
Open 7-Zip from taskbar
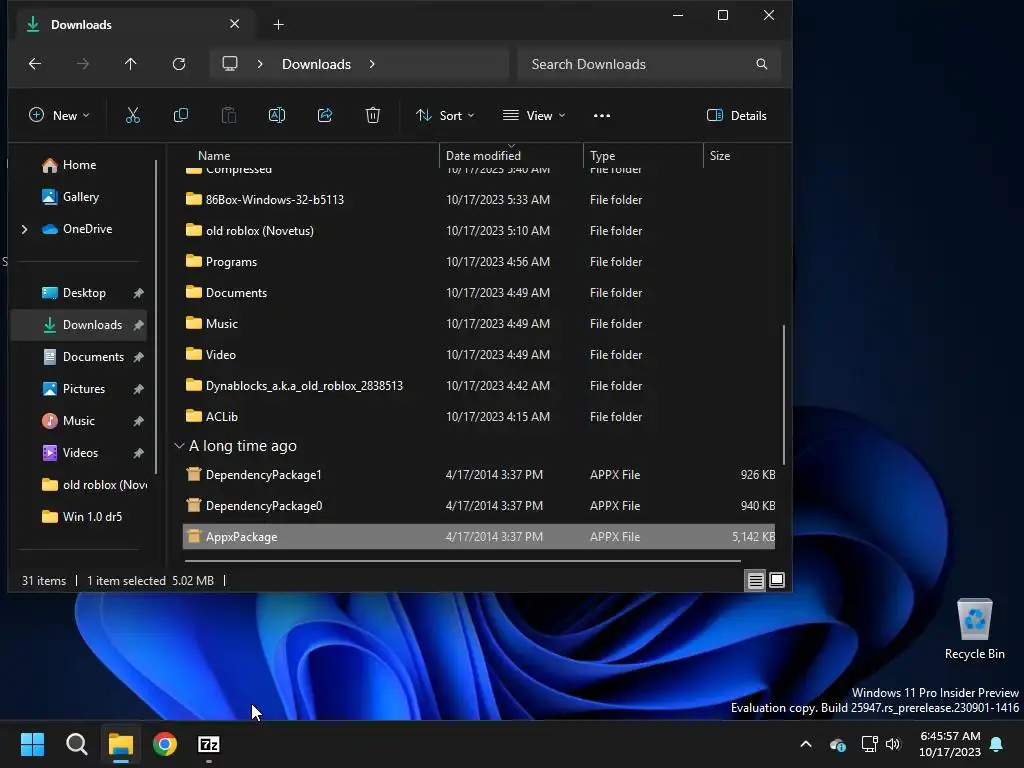pos(209,744)
